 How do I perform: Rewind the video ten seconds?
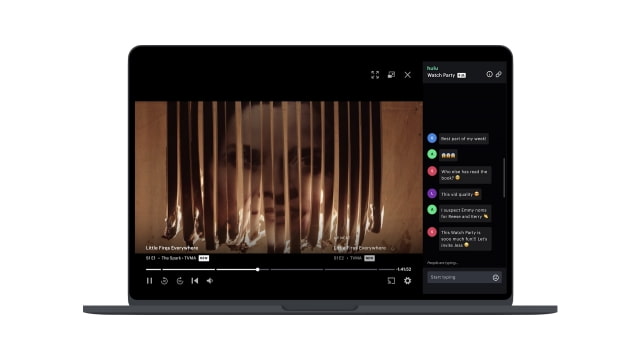tap(164, 281)
